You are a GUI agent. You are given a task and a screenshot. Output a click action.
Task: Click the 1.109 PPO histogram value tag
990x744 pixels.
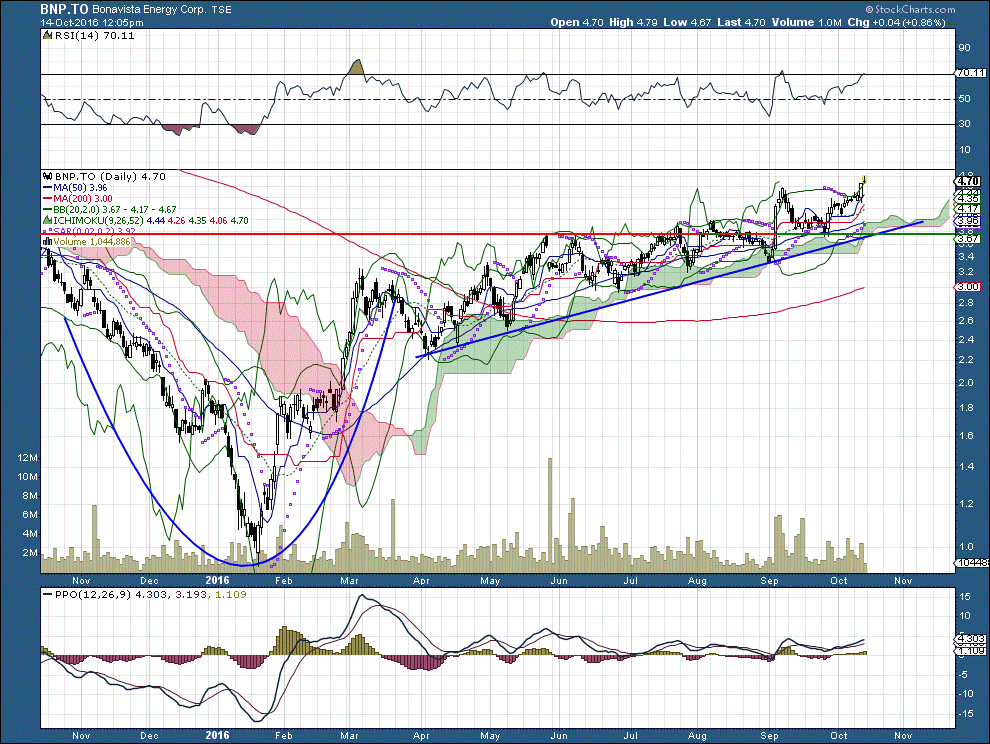coord(970,651)
